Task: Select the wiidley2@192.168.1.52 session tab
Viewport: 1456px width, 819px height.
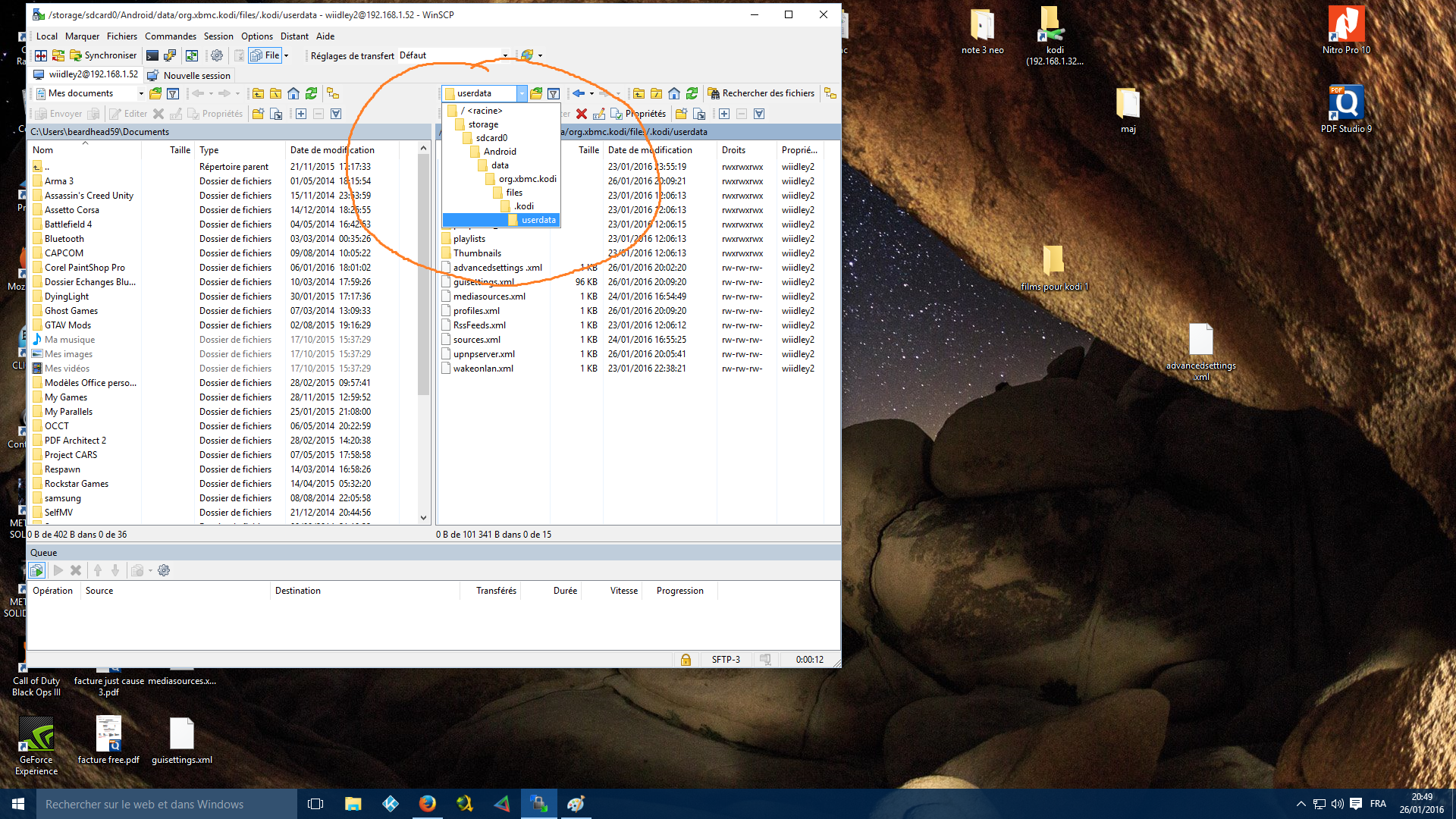Action: point(86,74)
